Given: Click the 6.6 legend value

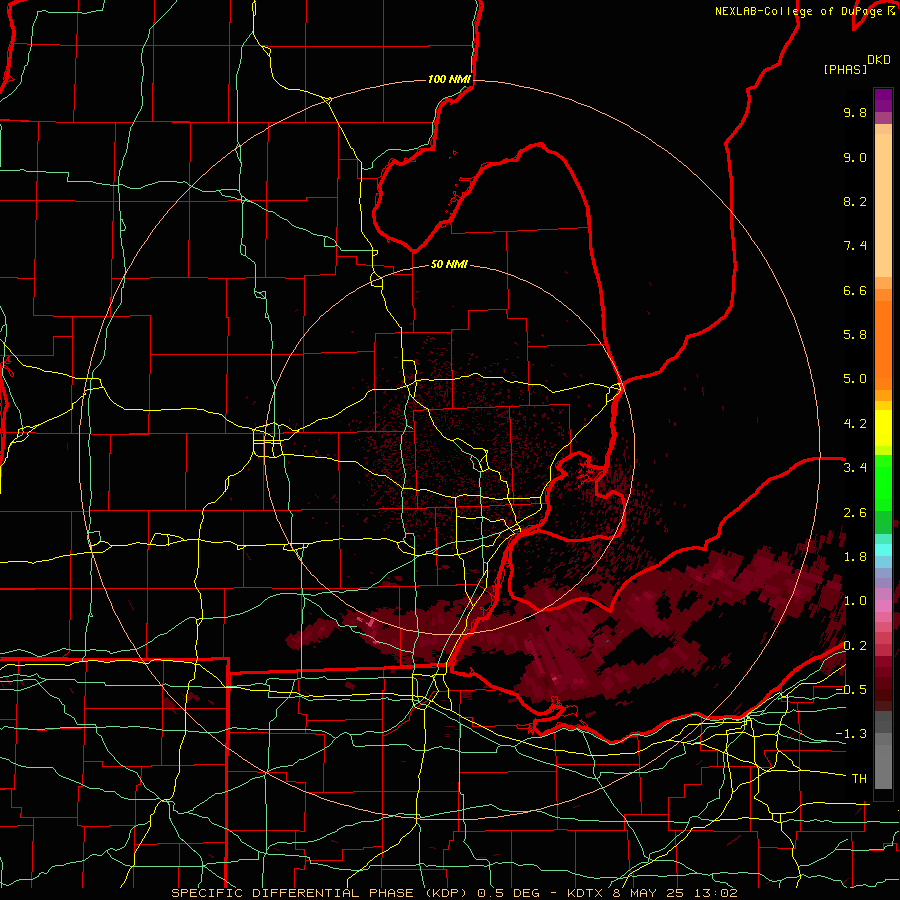Looking at the screenshot, I should [855, 290].
